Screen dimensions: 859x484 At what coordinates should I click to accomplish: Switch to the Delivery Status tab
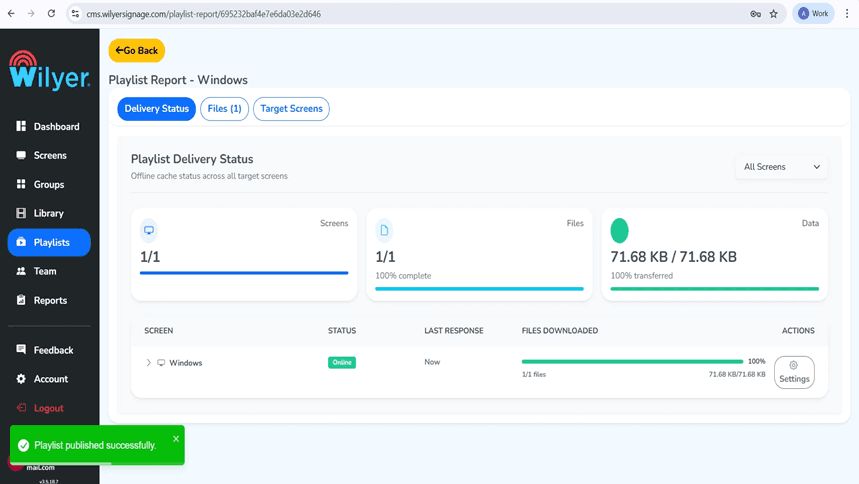[157, 109]
